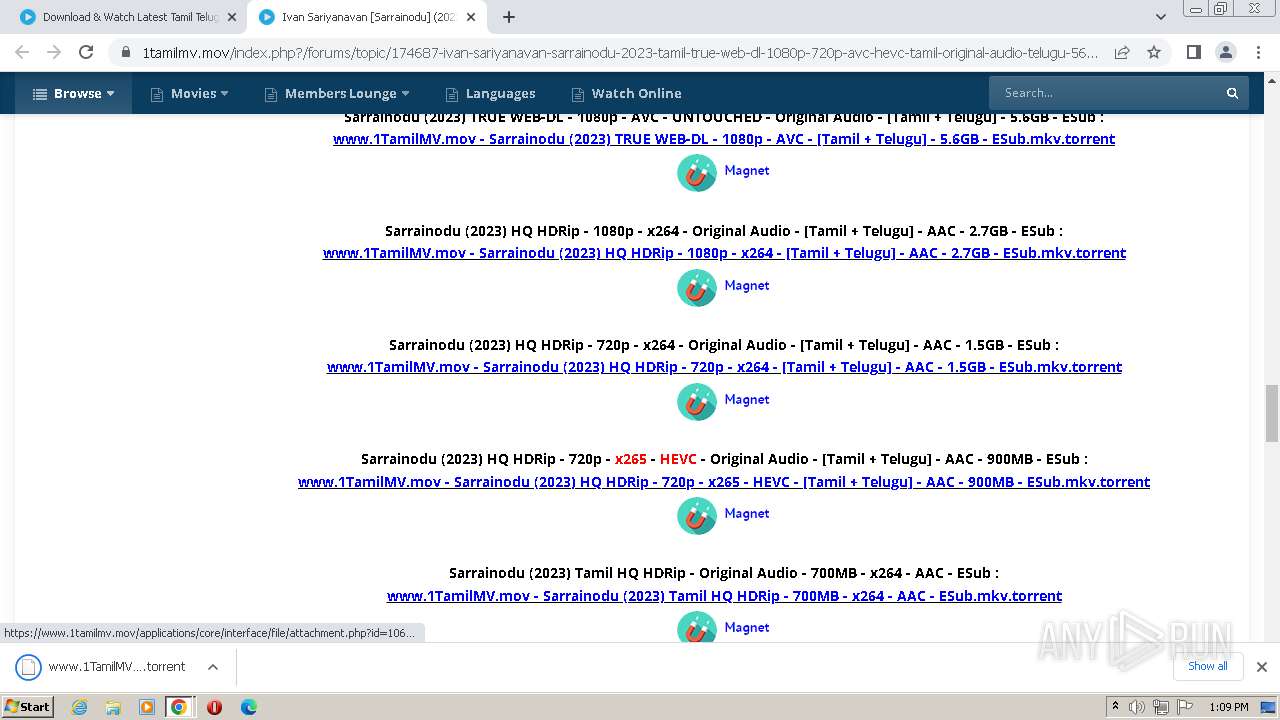Download the 1080p x264 2.7GB torrent file

pos(724,253)
